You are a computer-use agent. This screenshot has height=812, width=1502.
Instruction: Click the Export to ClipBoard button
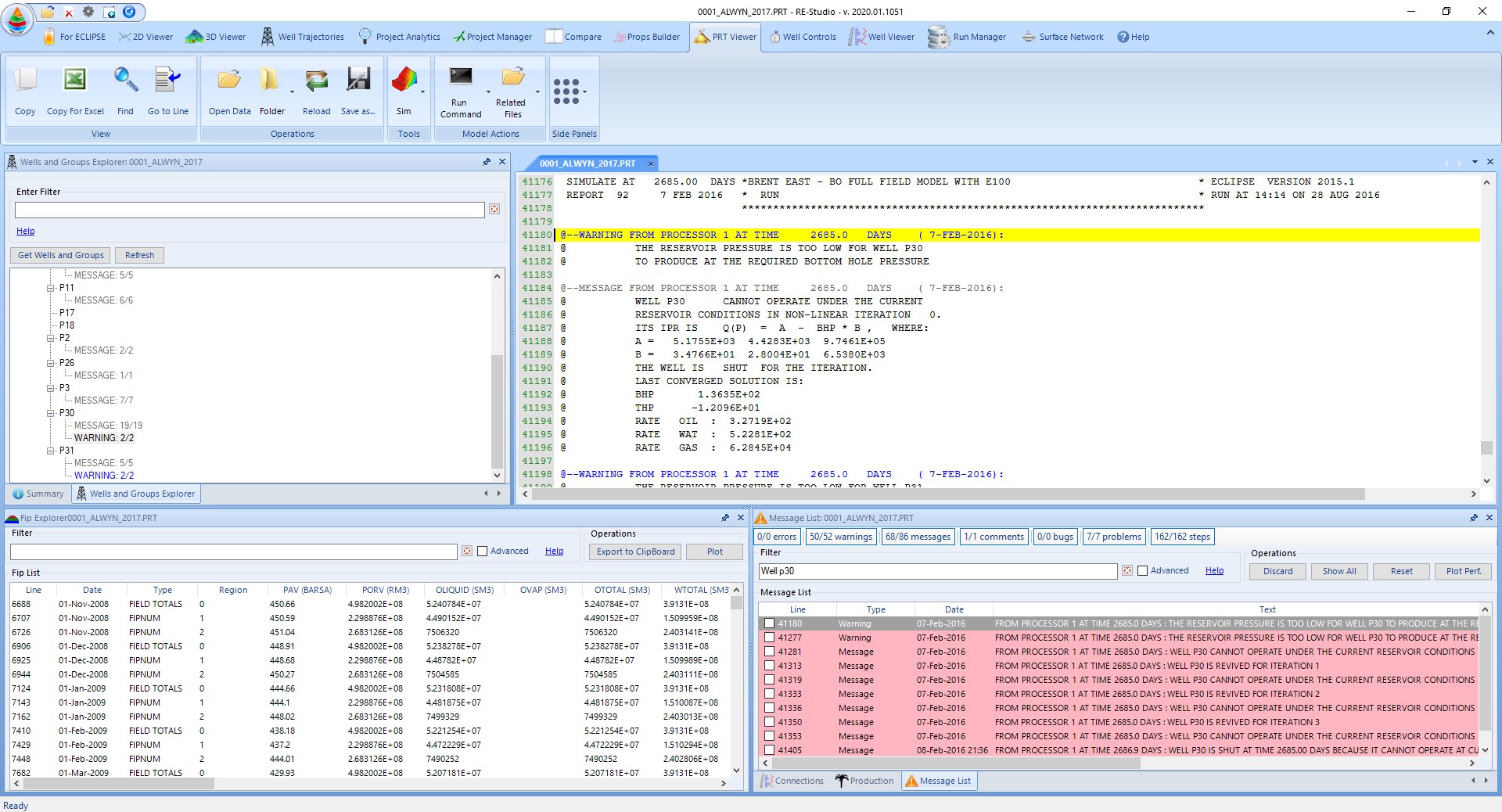pyautogui.click(x=635, y=552)
